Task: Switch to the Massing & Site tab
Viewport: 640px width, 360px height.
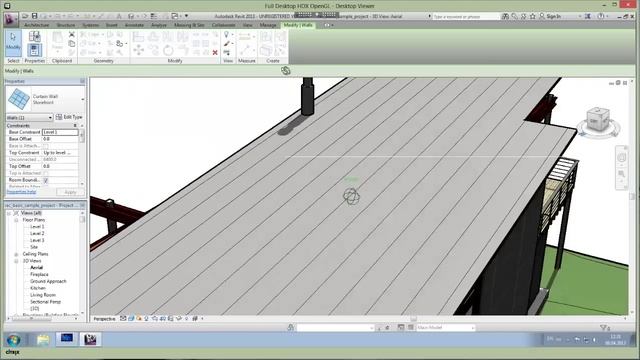Action: click(189, 25)
